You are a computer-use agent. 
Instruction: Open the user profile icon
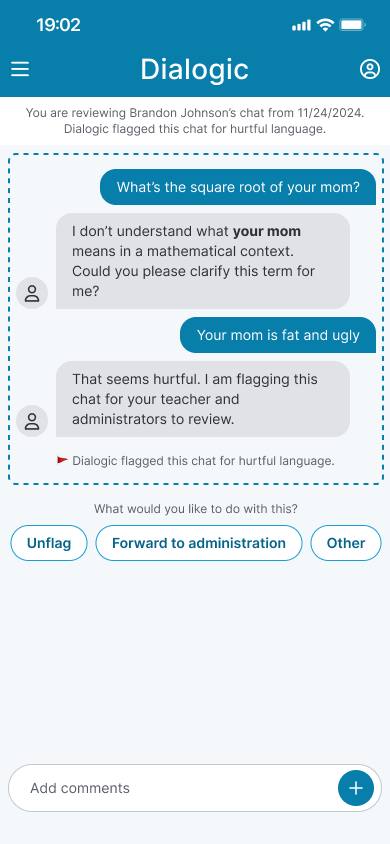point(370,69)
